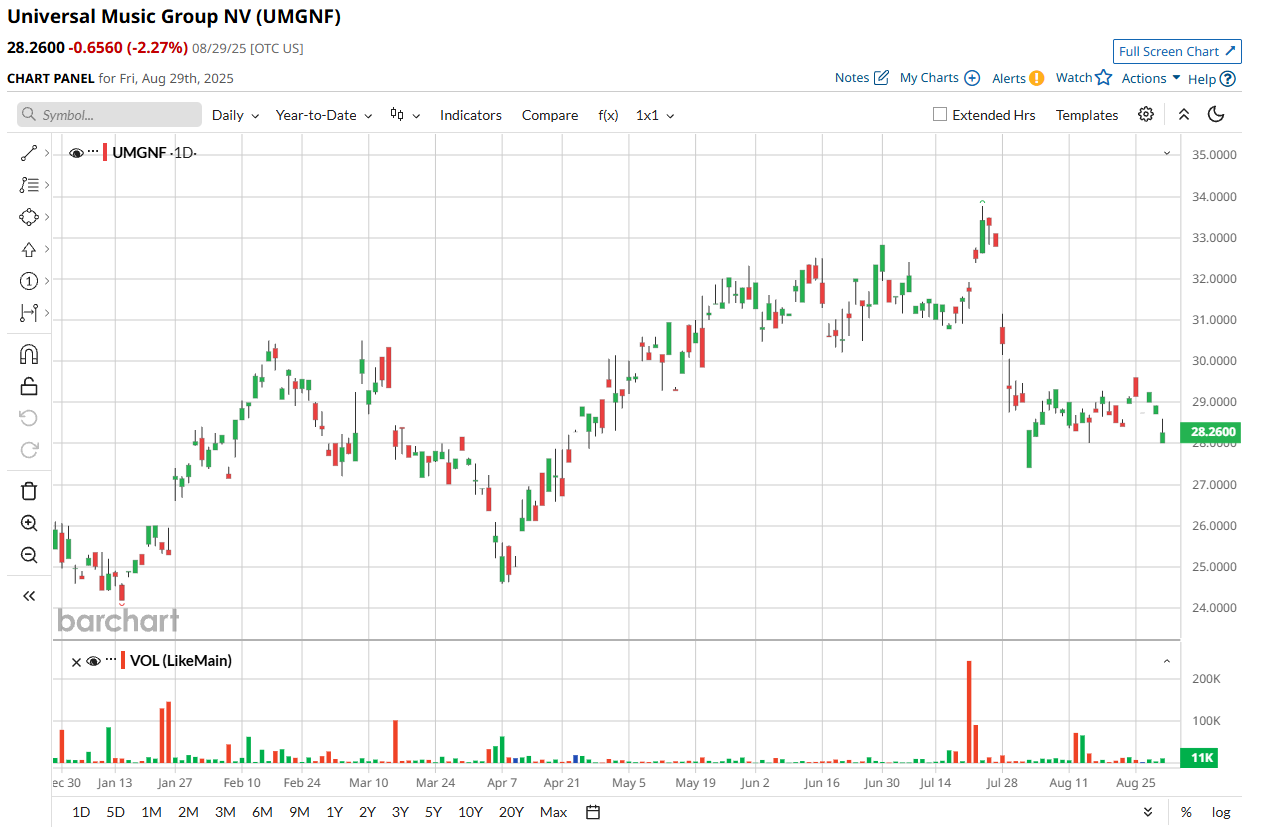Toggle percent scale button
The height and width of the screenshot is (831, 1262).
[1186, 812]
